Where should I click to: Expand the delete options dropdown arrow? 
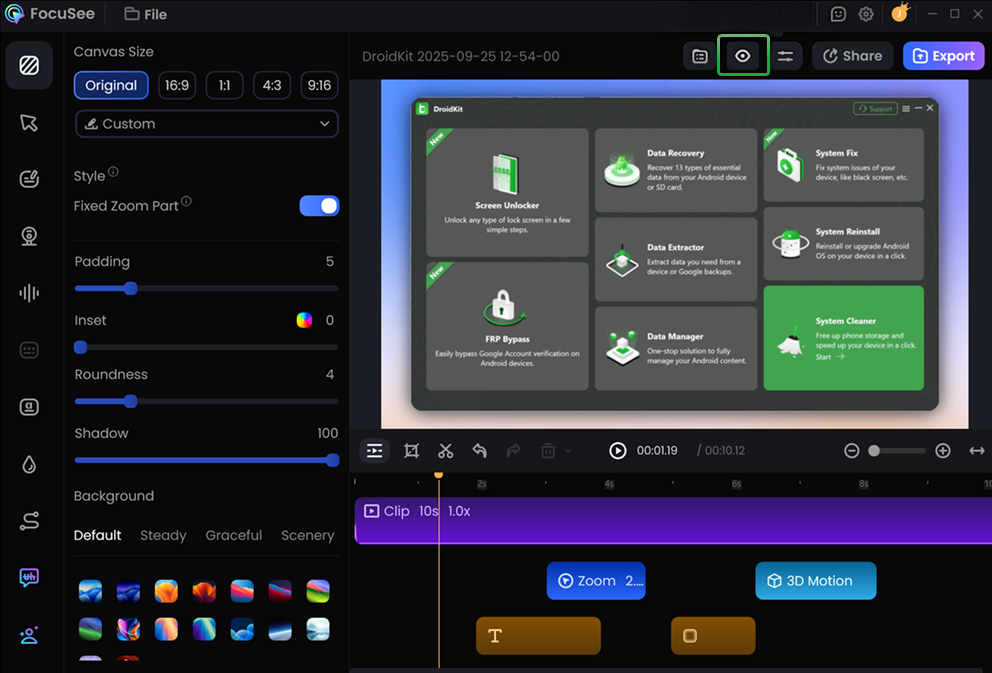568,450
